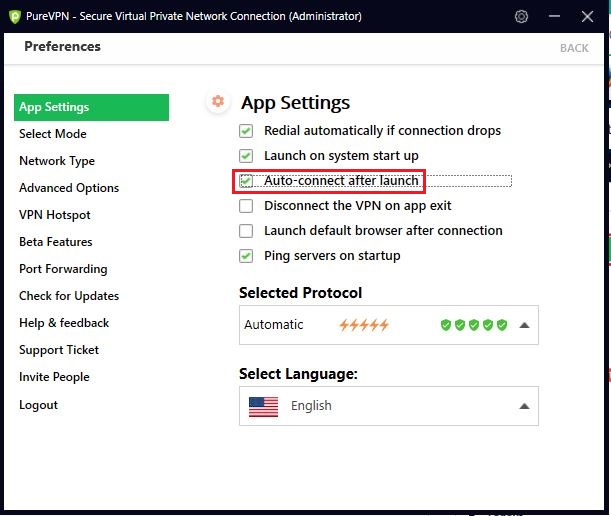611x516 pixels.
Task: Toggle Launch on system start up checkbox
Action: (x=246, y=156)
